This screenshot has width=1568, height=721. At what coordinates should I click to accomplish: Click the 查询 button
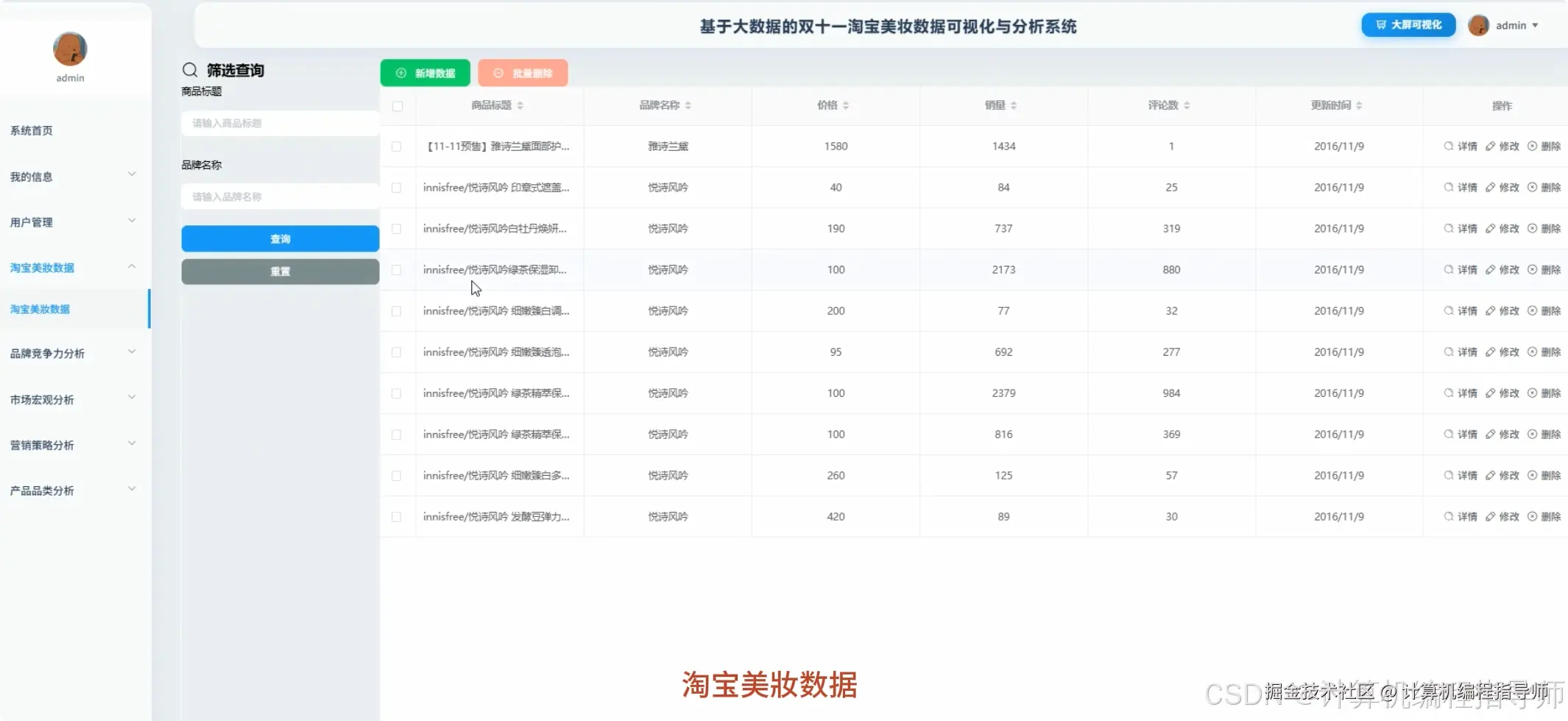click(280, 238)
